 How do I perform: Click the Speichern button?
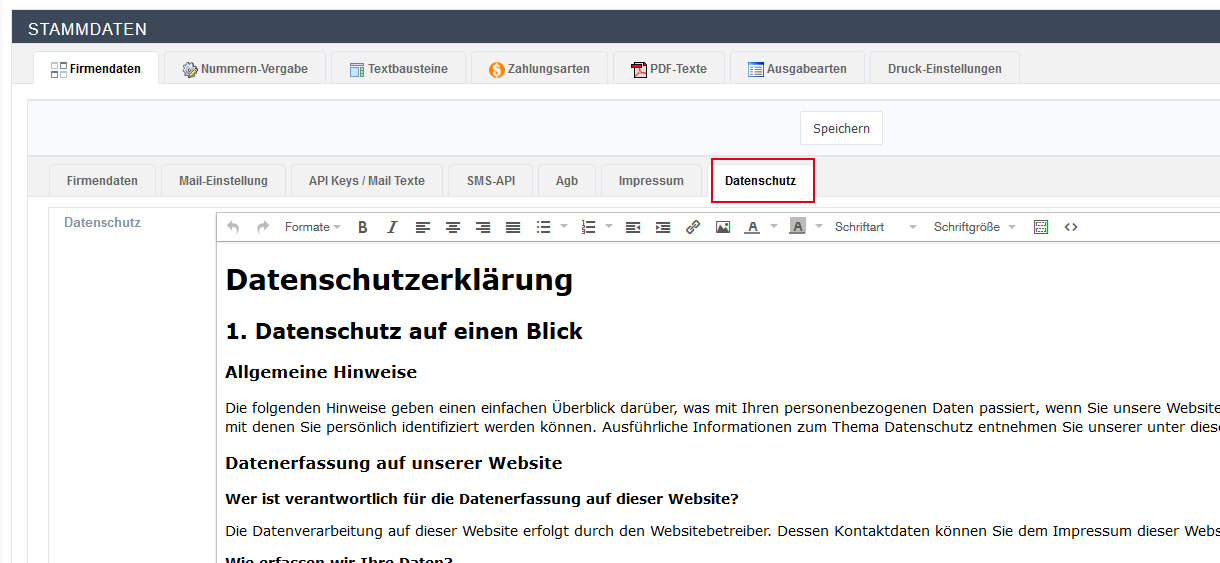tap(841, 129)
